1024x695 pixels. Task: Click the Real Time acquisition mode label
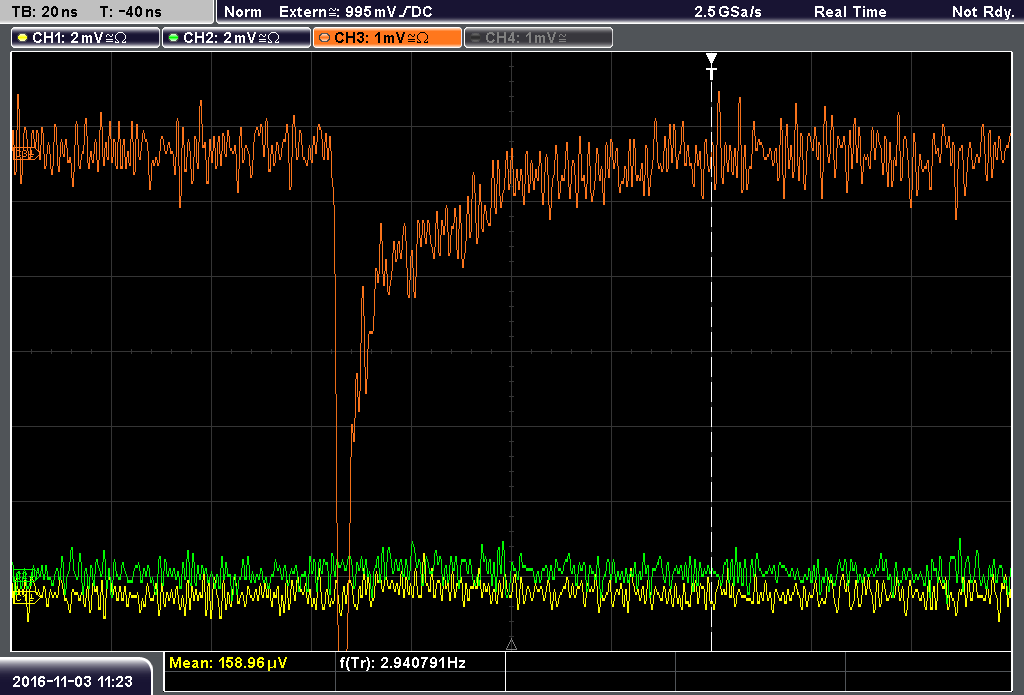[850, 12]
